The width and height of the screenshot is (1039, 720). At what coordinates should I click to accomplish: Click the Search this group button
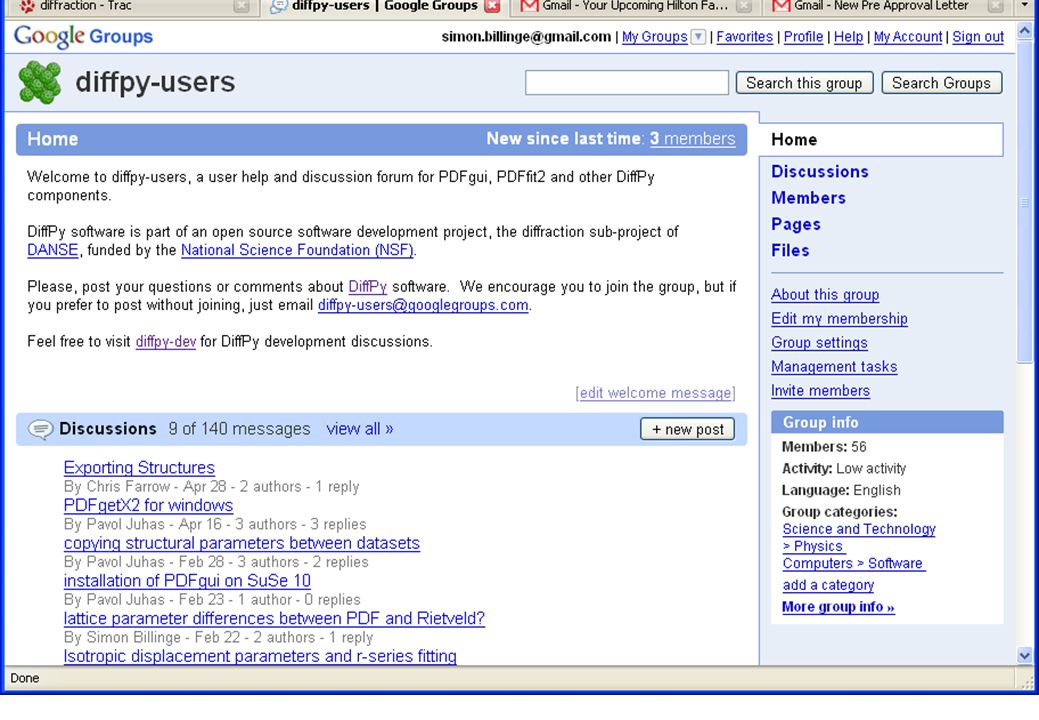tap(804, 83)
